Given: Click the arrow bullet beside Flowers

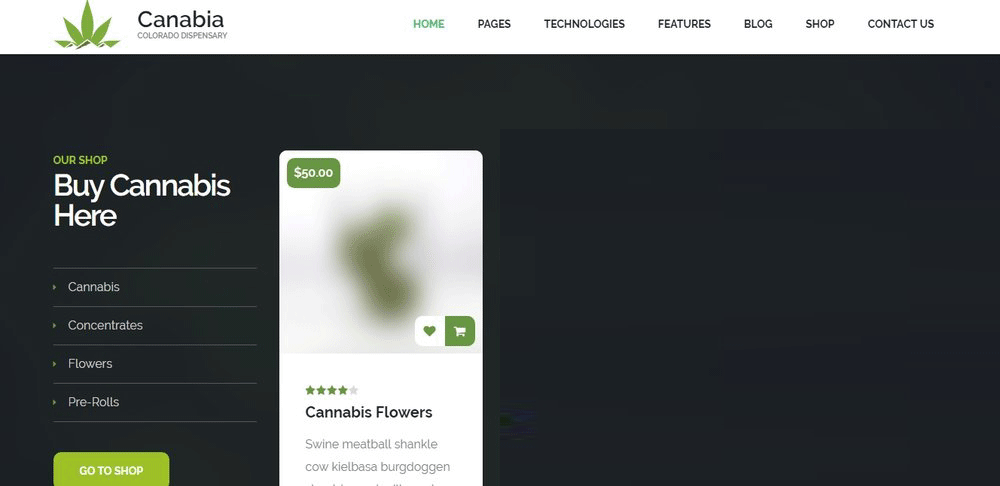Looking at the screenshot, I should [x=55, y=364].
